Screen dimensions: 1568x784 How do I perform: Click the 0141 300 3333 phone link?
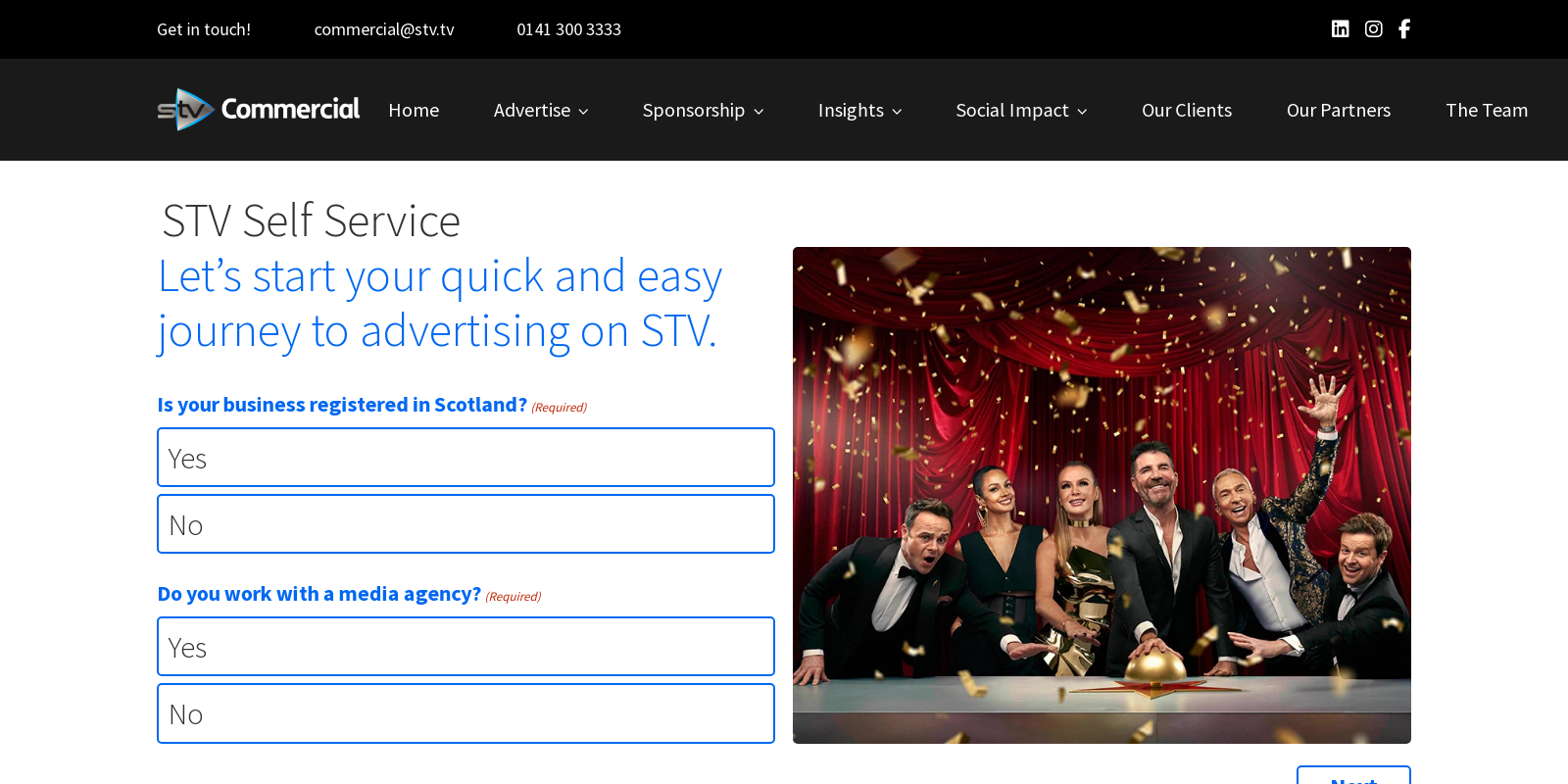point(569,29)
